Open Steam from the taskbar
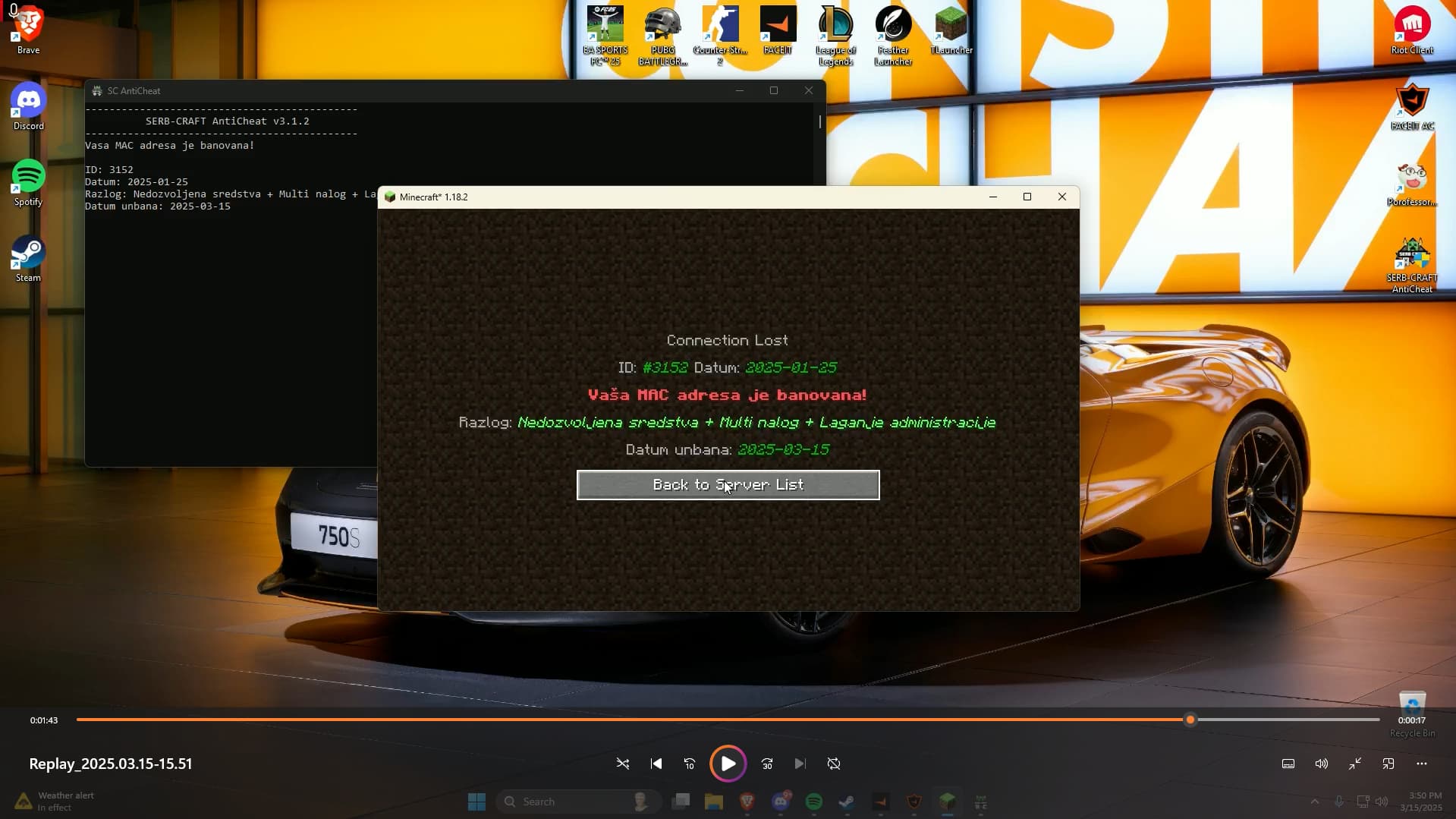The height and width of the screenshot is (819, 1456). 847,802
